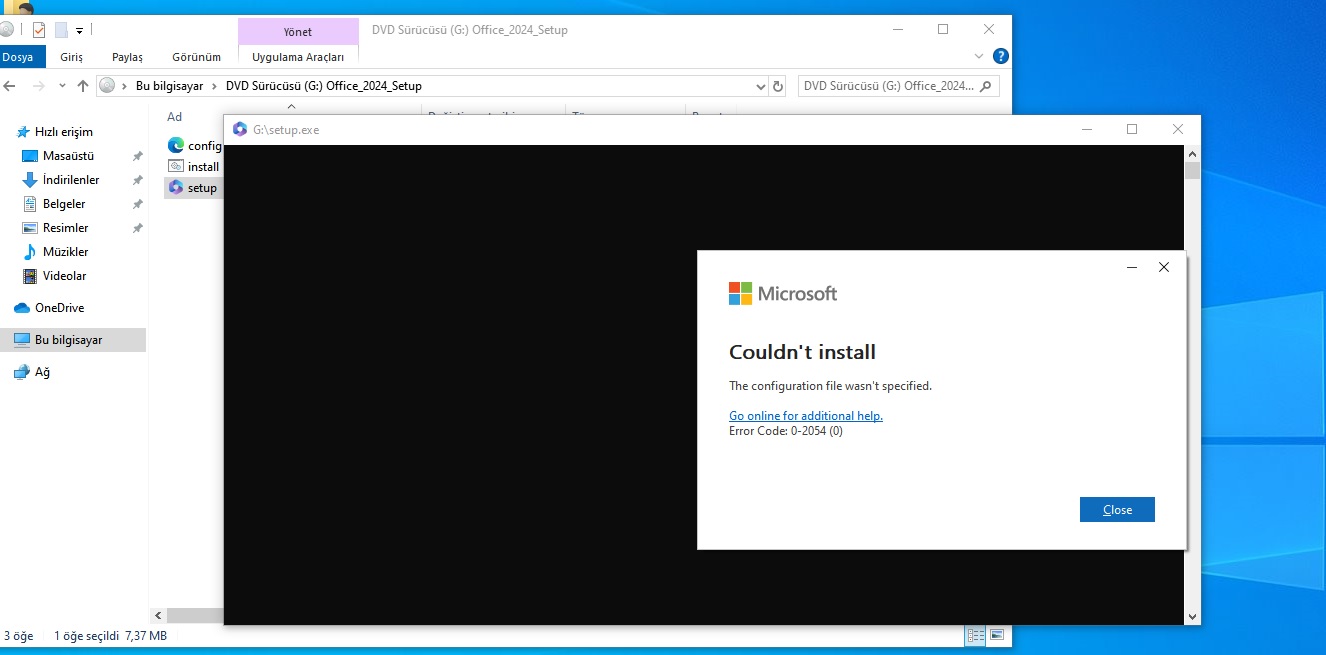The image size is (1326, 655).
Task: Select the config file with Edge icon
Action: coord(194,145)
